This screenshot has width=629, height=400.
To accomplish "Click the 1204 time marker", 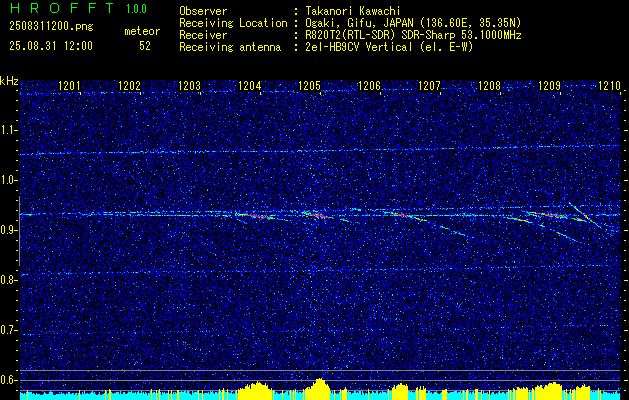I will (x=250, y=85).
